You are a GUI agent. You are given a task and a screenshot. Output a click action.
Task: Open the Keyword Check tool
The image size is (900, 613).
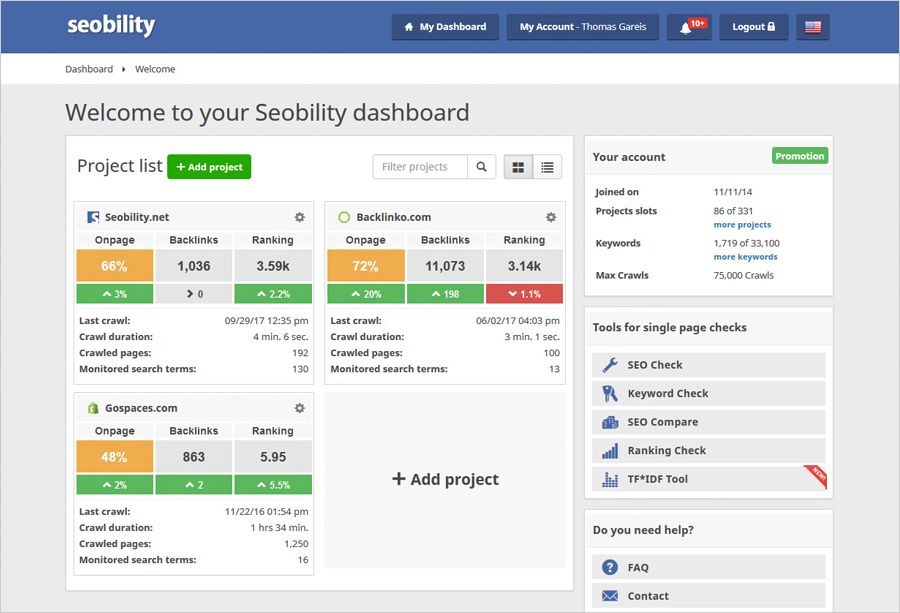(709, 394)
